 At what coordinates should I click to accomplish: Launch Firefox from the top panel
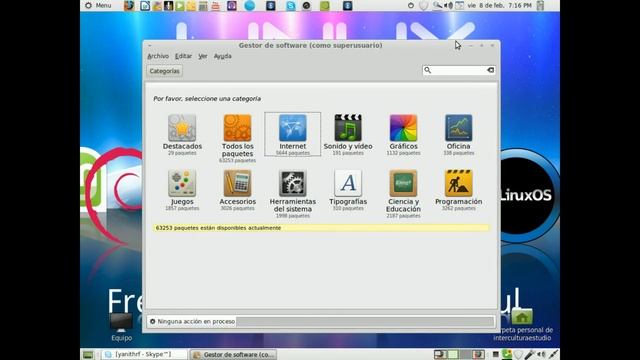coord(129,6)
